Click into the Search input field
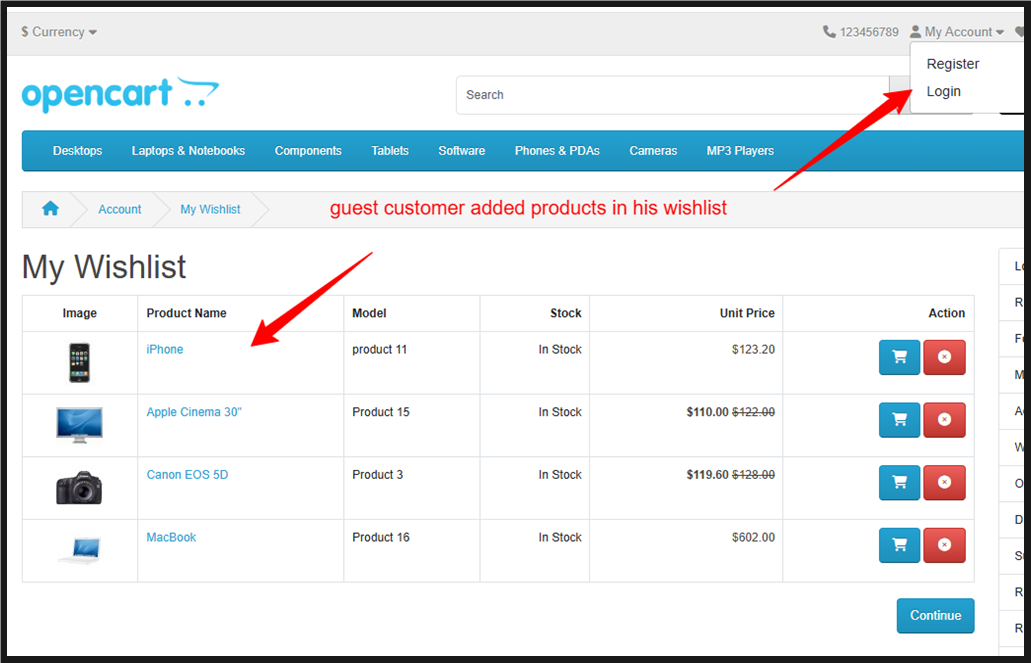The height and width of the screenshot is (663, 1031). pyautogui.click(x=670, y=95)
